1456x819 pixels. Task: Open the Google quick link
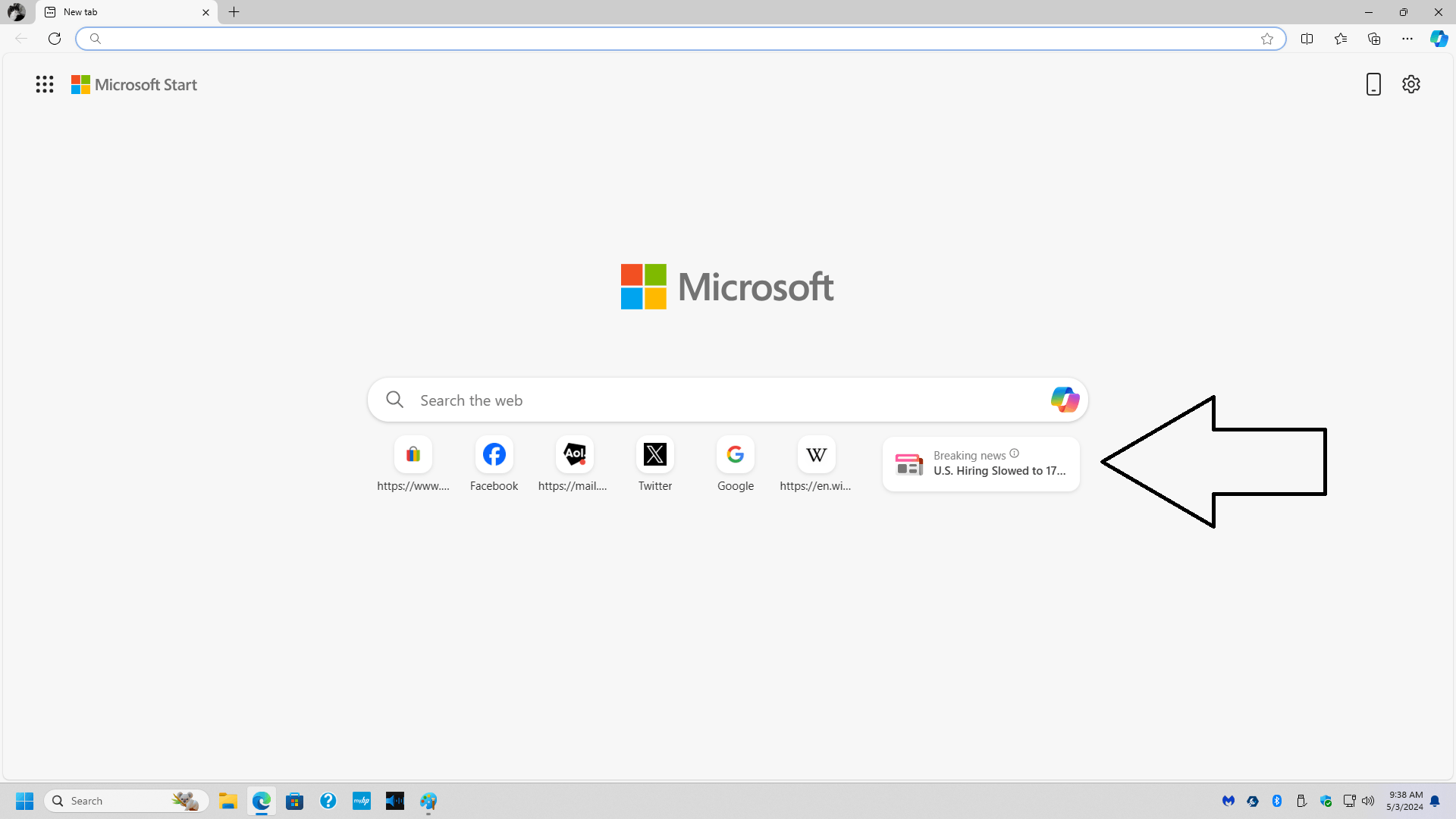coord(735,455)
